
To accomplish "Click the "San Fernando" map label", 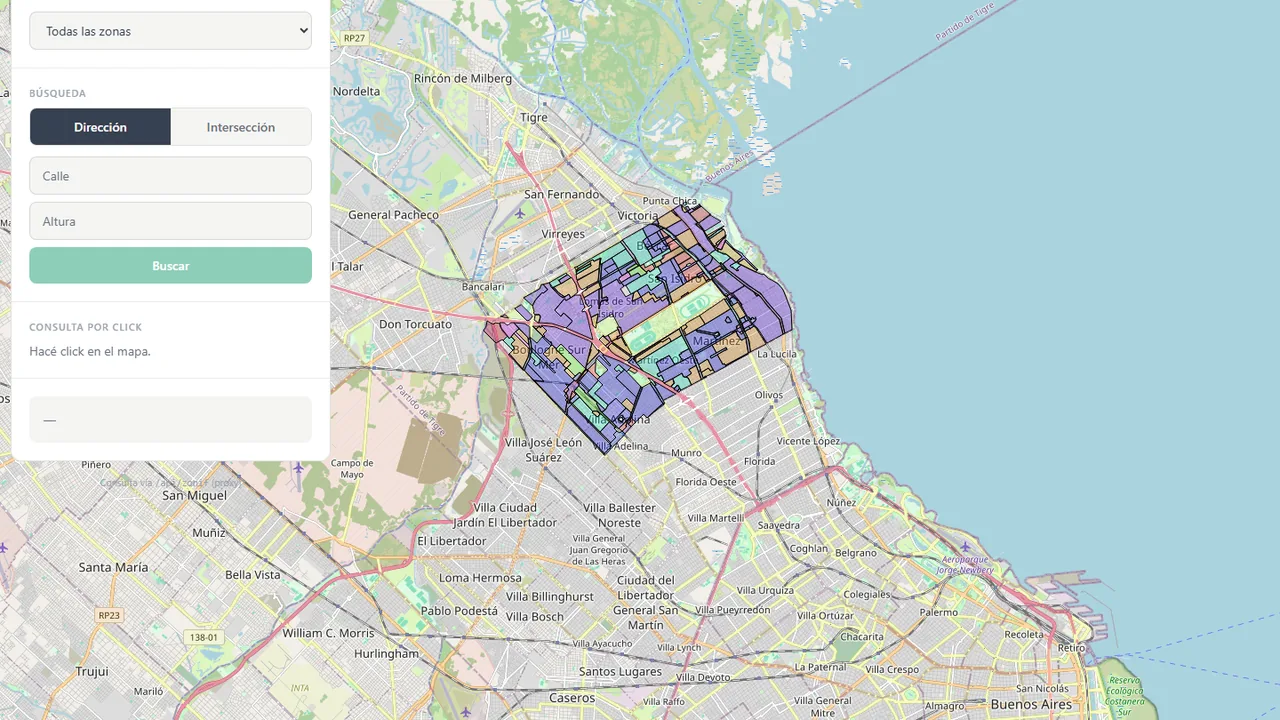I will (562, 194).
